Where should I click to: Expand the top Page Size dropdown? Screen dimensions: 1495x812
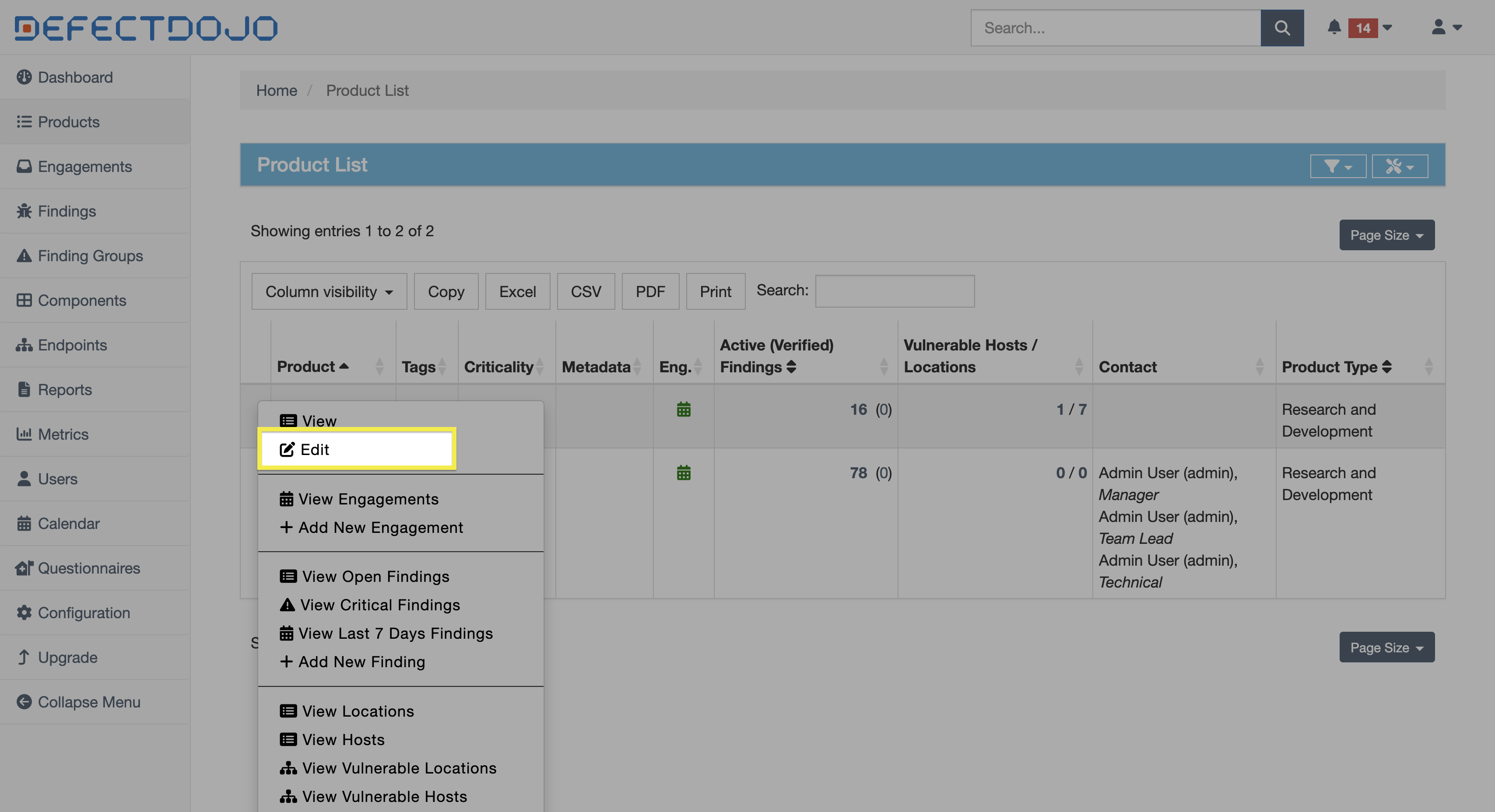click(1387, 235)
